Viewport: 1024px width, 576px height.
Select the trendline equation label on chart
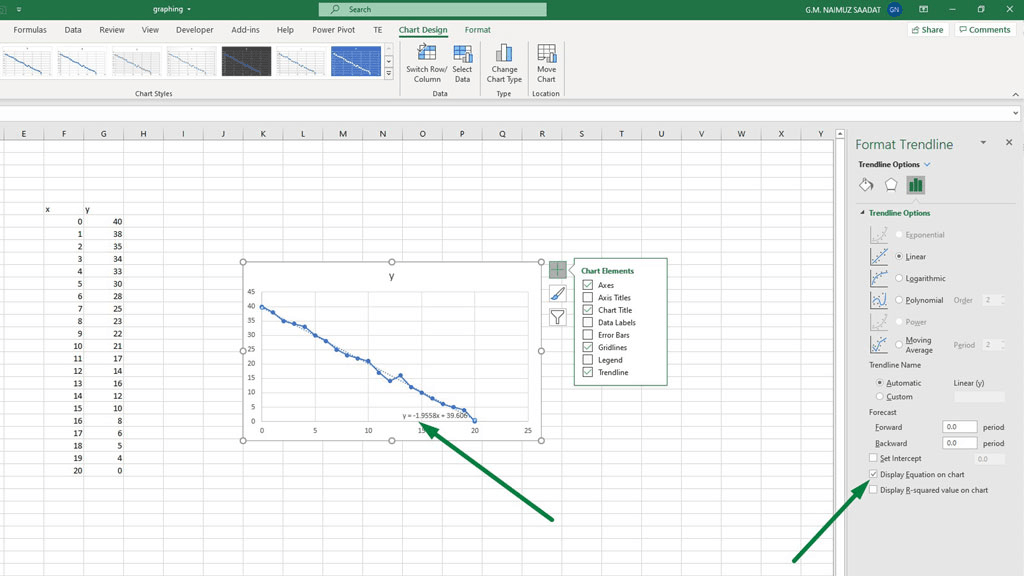[x=435, y=415]
